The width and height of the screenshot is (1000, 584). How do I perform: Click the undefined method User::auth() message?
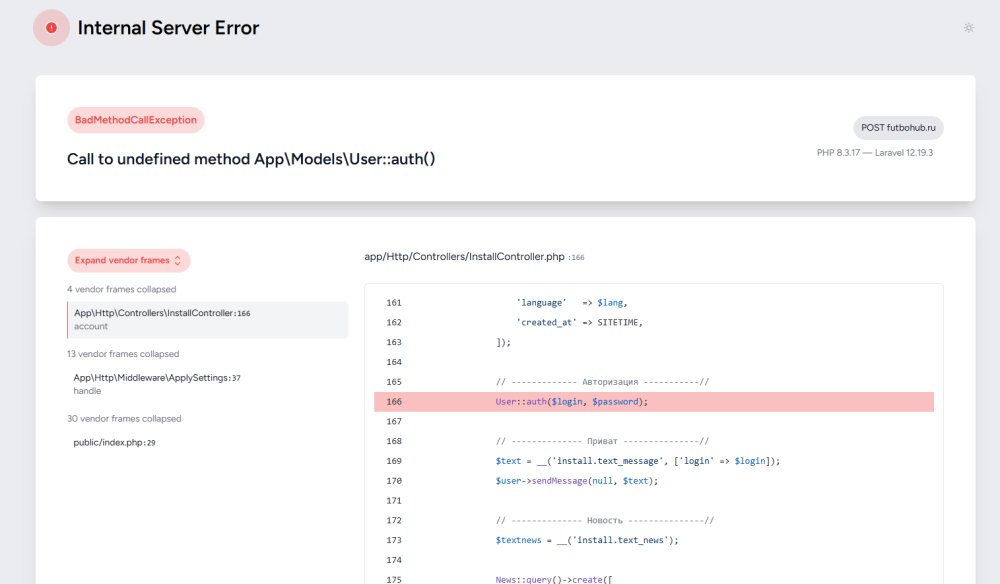251,159
